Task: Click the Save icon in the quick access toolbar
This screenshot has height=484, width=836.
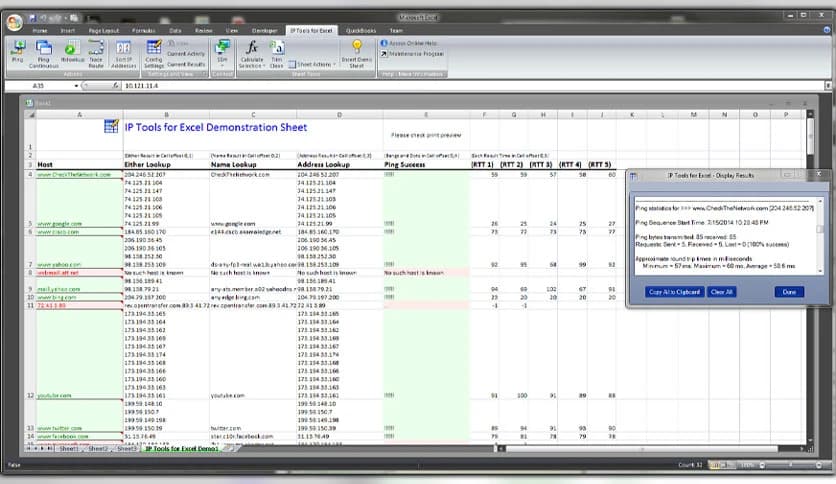Action: tap(33, 18)
